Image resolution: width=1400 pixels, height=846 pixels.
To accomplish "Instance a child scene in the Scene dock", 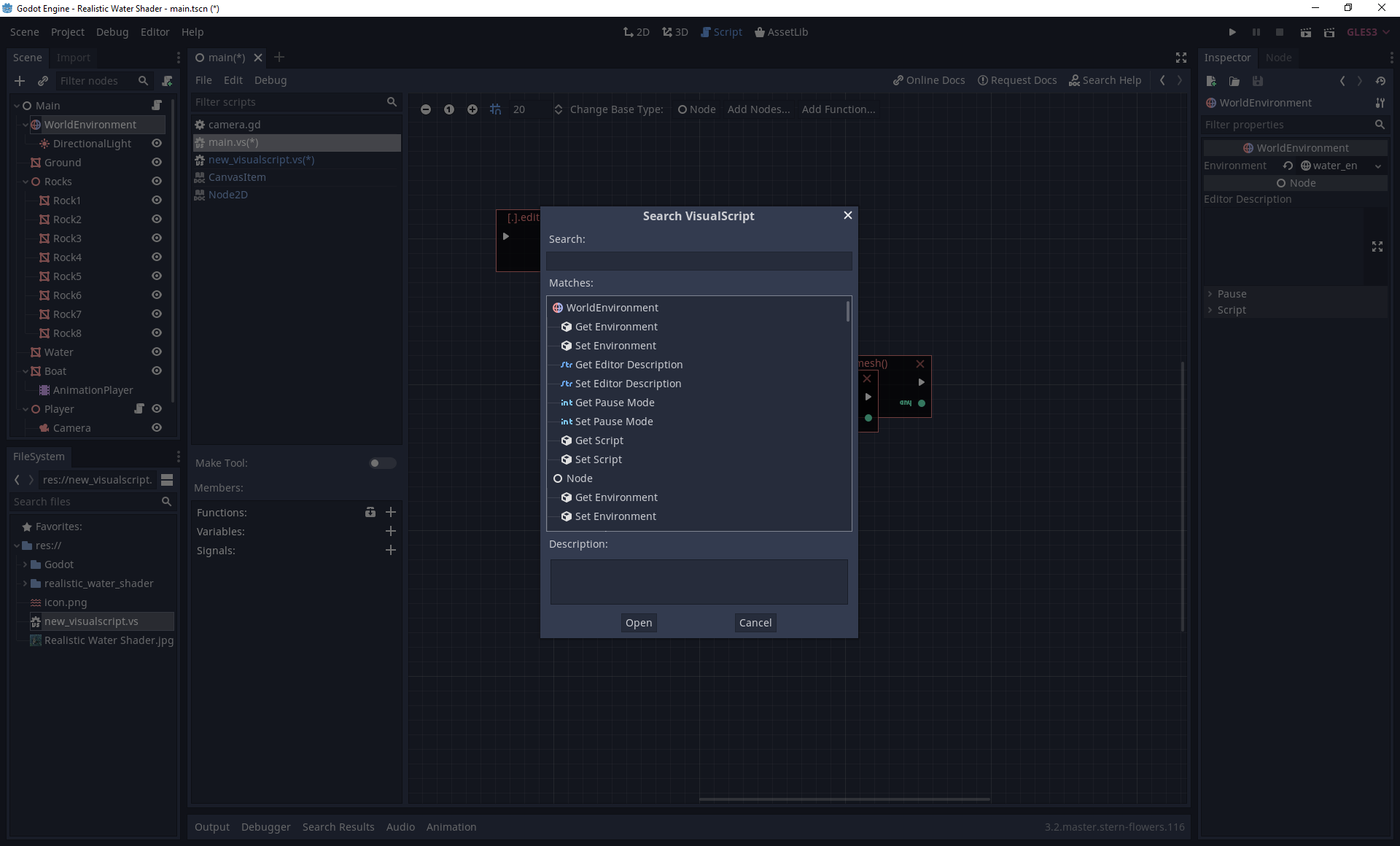I will [x=43, y=81].
